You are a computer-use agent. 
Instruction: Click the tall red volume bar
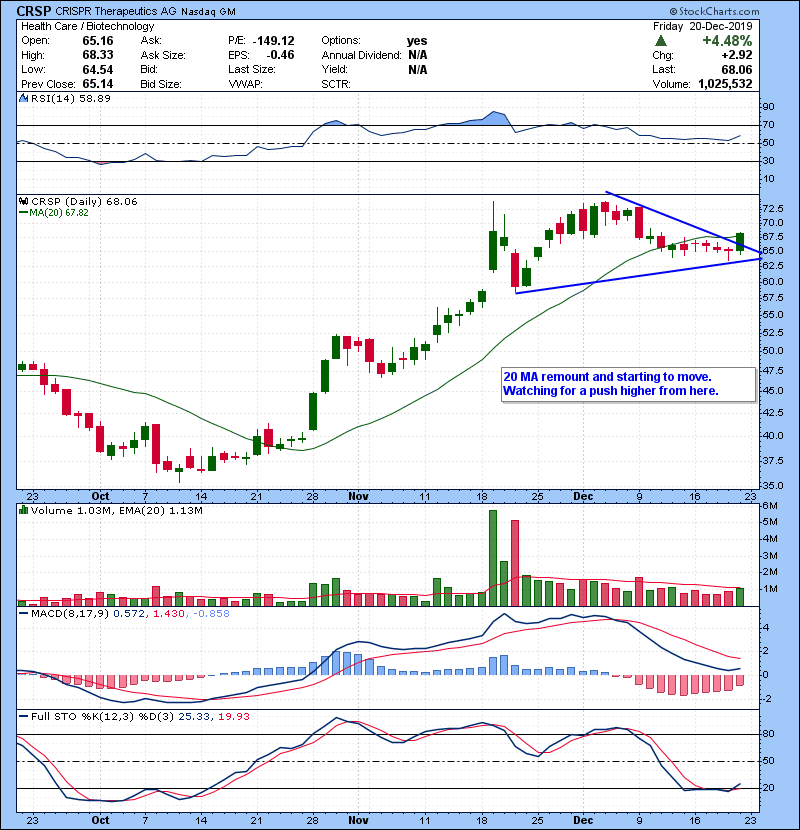click(x=515, y=563)
